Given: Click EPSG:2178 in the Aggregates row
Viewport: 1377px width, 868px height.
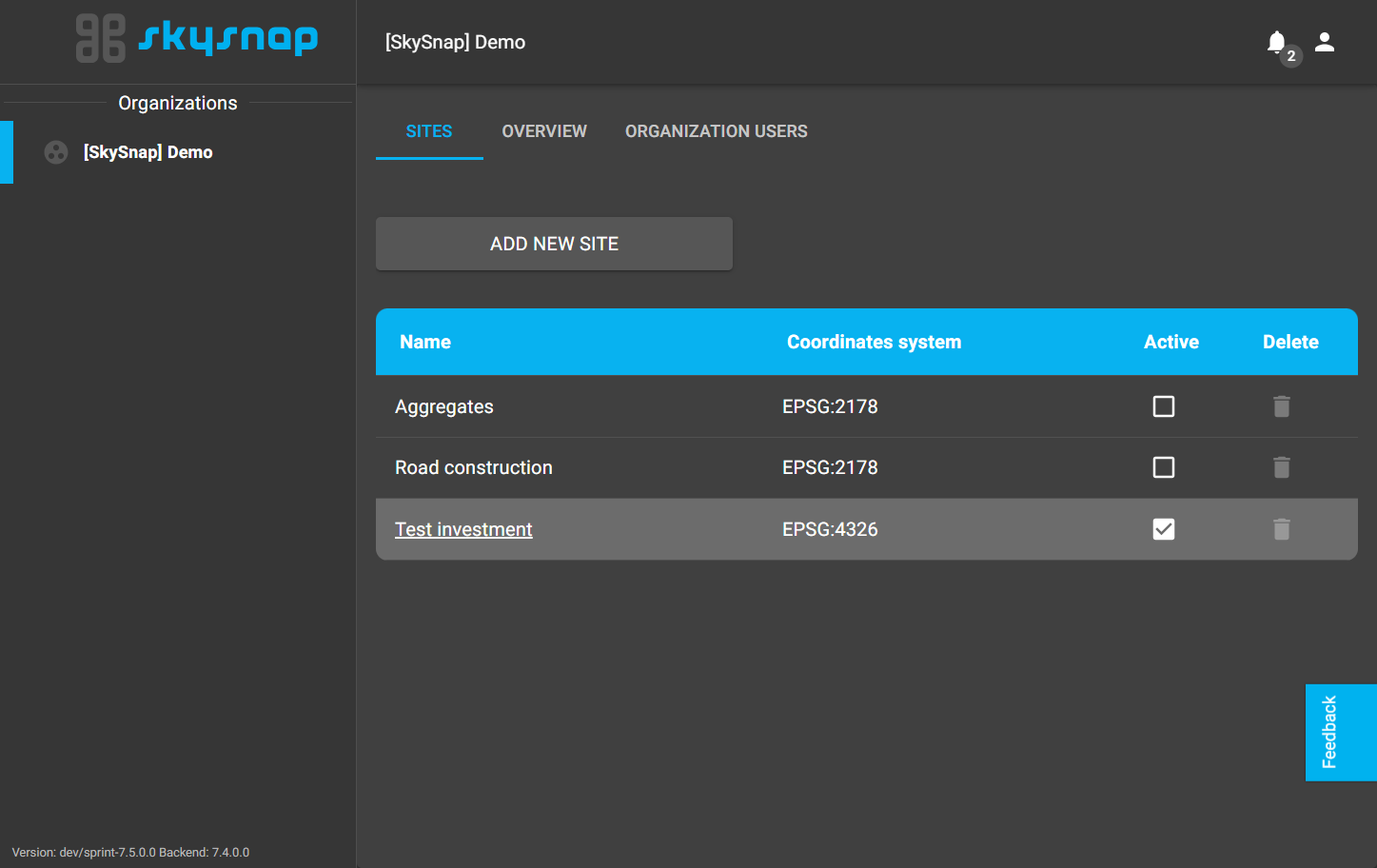Looking at the screenshot, I should 830,406.
